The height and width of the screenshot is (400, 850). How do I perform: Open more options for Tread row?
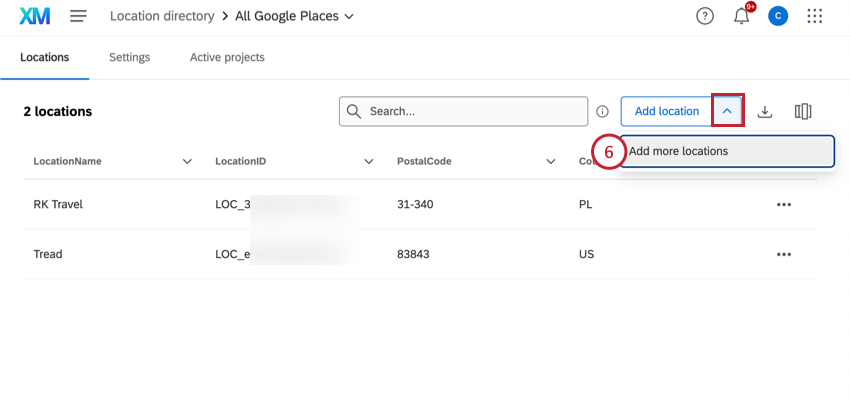coord(784,254)
